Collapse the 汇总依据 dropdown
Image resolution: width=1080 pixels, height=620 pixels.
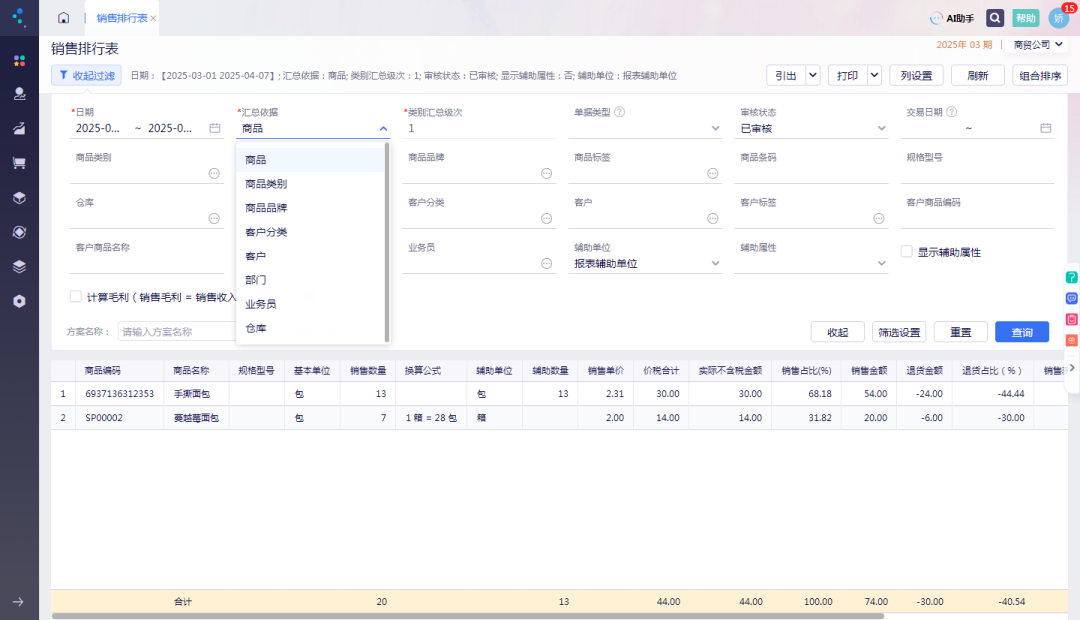(x=384, y=129)
